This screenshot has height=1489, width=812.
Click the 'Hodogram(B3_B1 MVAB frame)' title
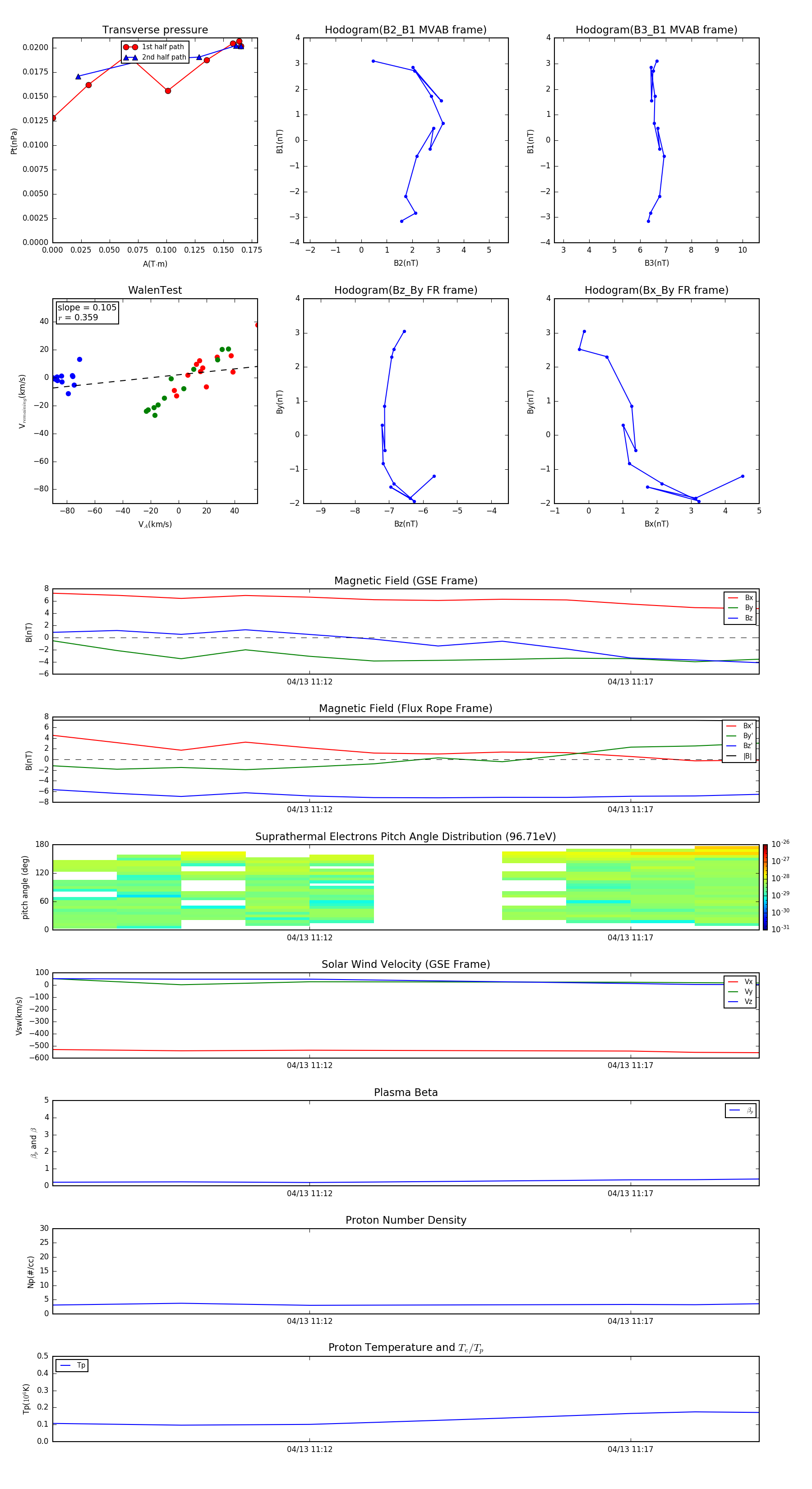click(x=656, y=30)
